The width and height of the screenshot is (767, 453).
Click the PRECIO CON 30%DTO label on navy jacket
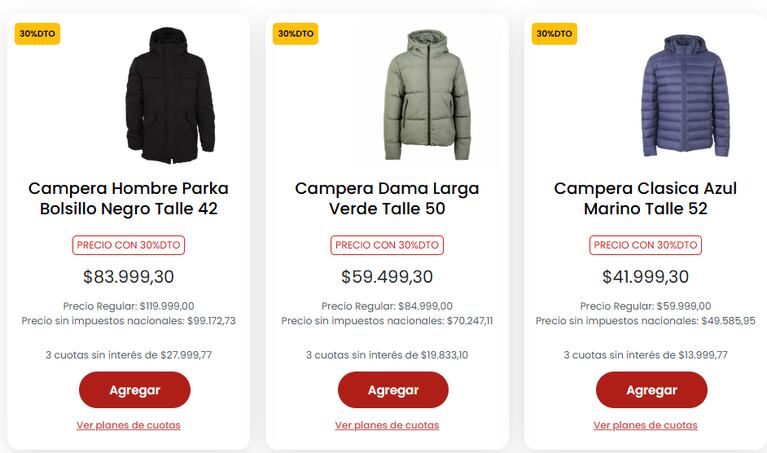(x=645, y=245)
